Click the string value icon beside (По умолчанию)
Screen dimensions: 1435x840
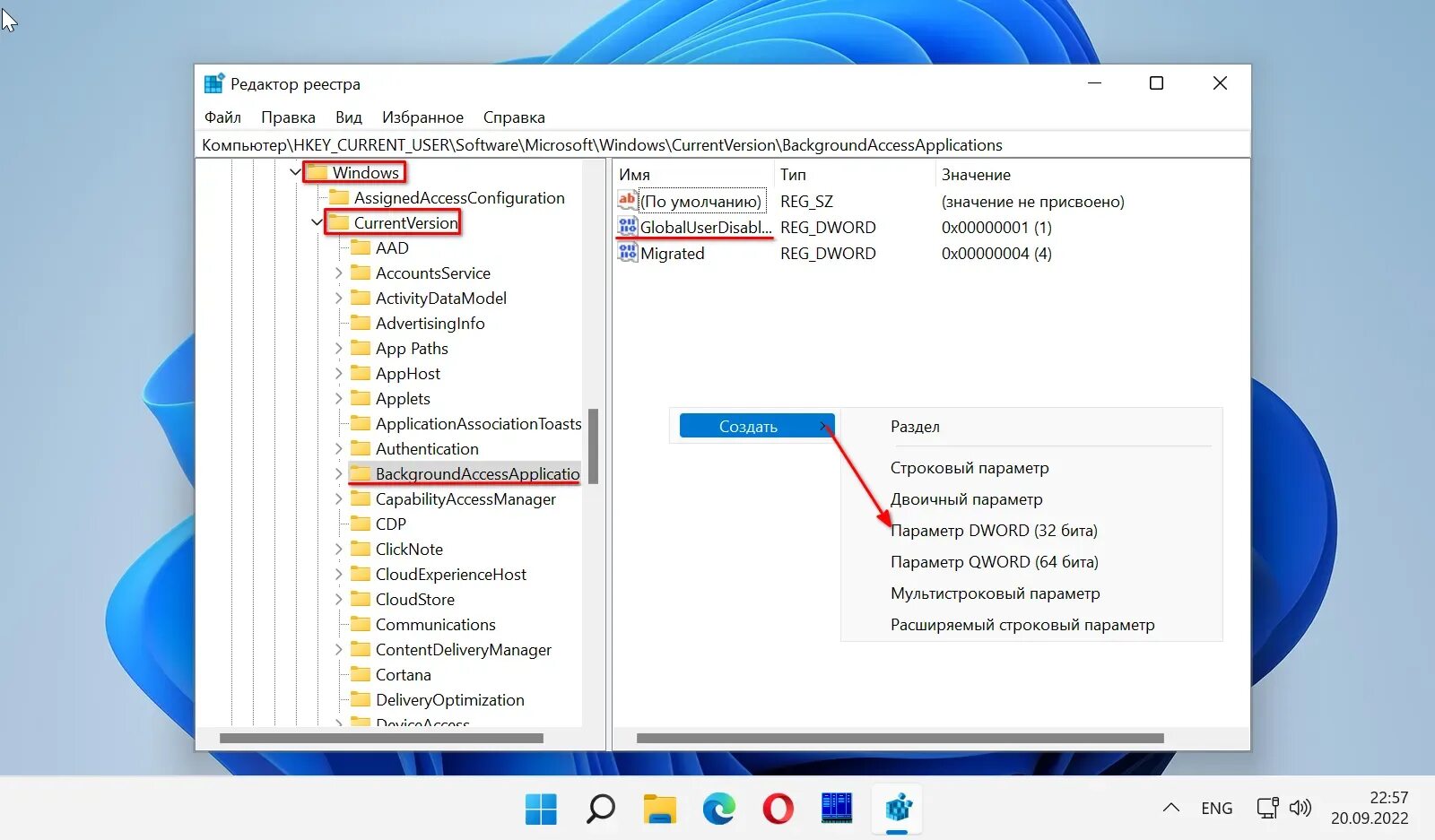627,201
